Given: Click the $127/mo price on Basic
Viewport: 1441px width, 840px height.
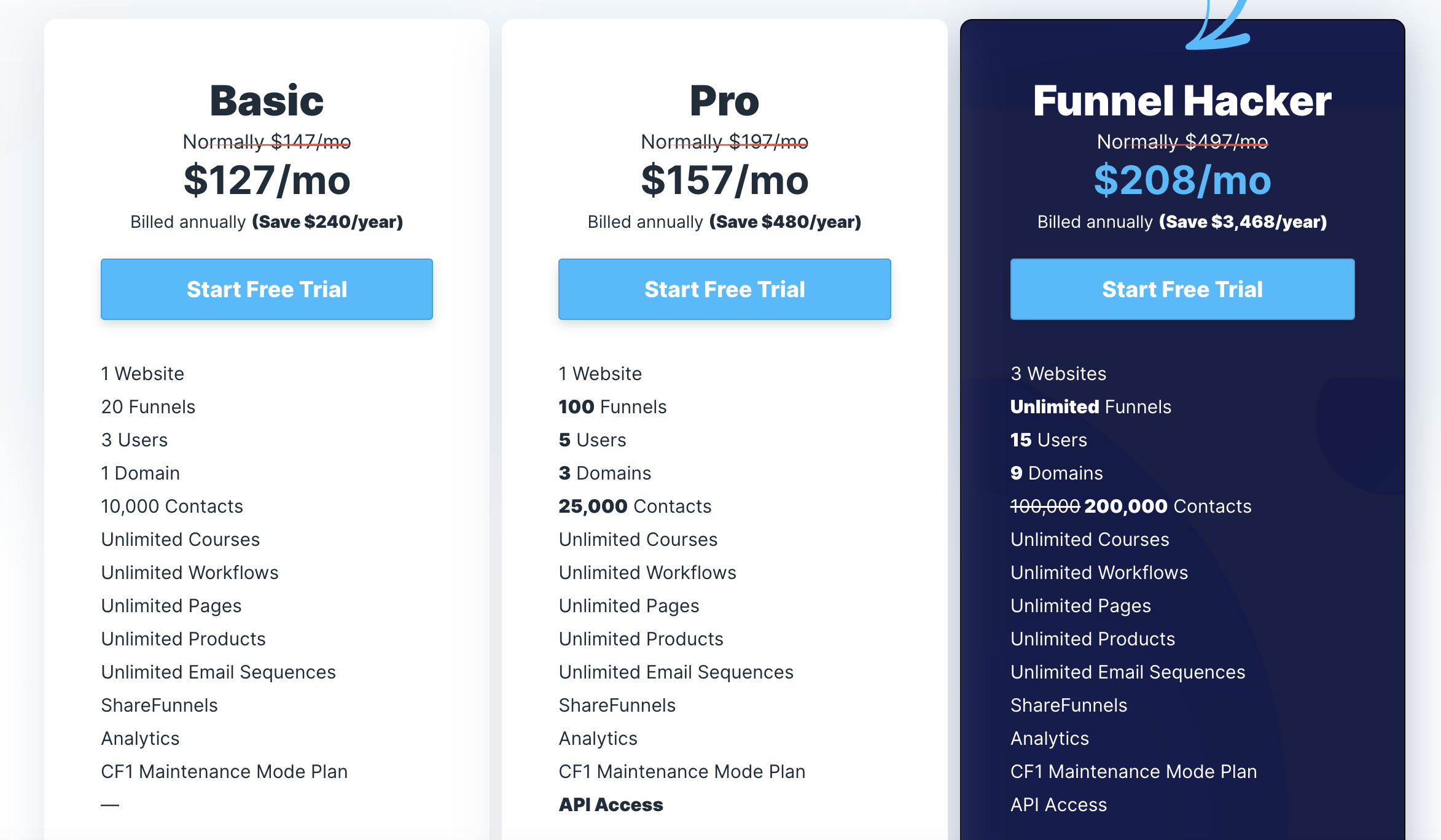Looking at the screenshot, I should [266, 180].
